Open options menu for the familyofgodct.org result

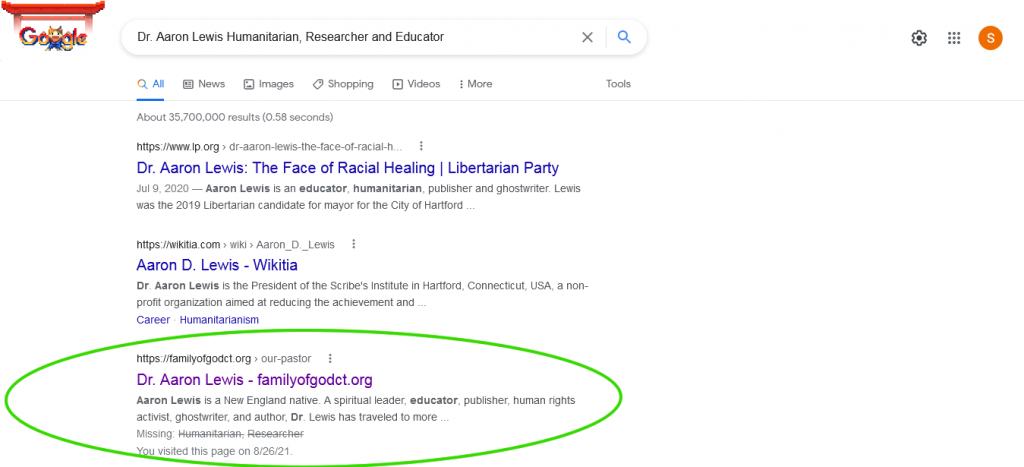pos(330,359)
